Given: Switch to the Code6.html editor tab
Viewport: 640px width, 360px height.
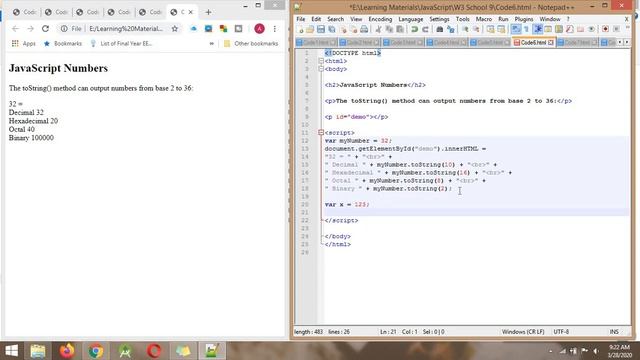Looking at the screenshot, I should click(533, 42).
